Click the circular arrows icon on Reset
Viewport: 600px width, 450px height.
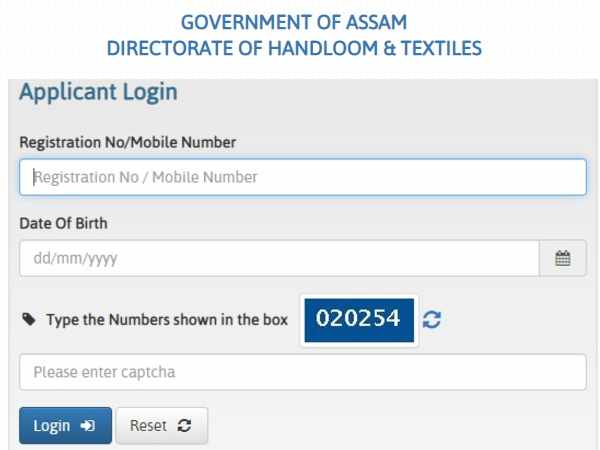pos(184,426)
